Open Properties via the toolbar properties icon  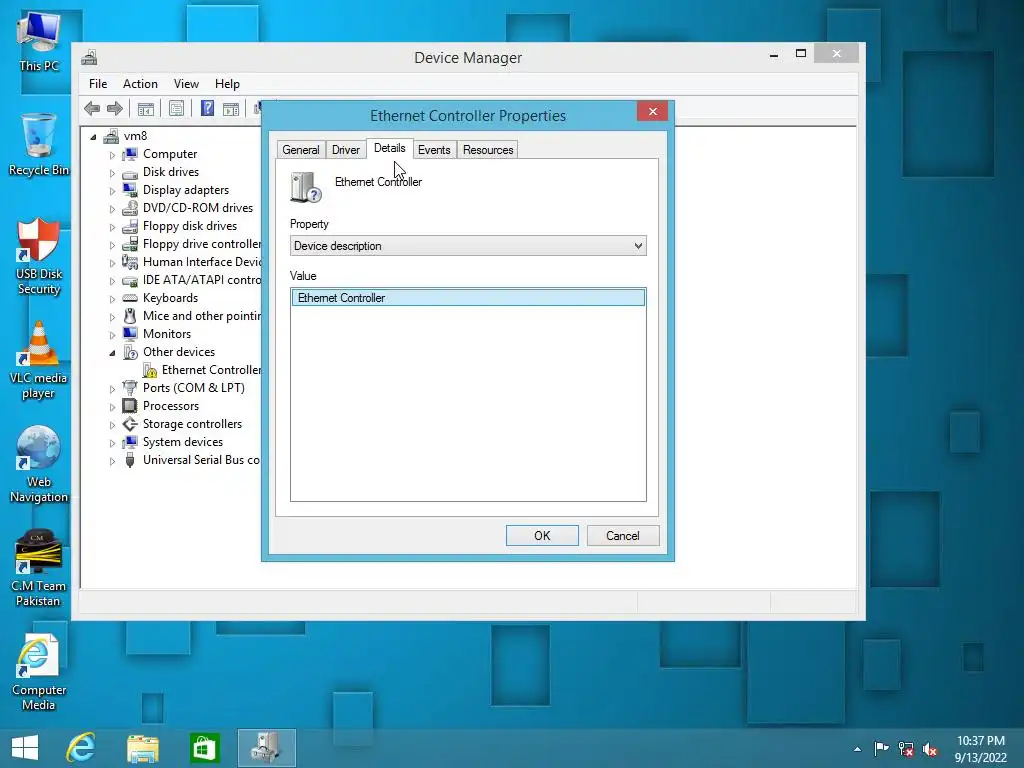(x=176, y=108)
